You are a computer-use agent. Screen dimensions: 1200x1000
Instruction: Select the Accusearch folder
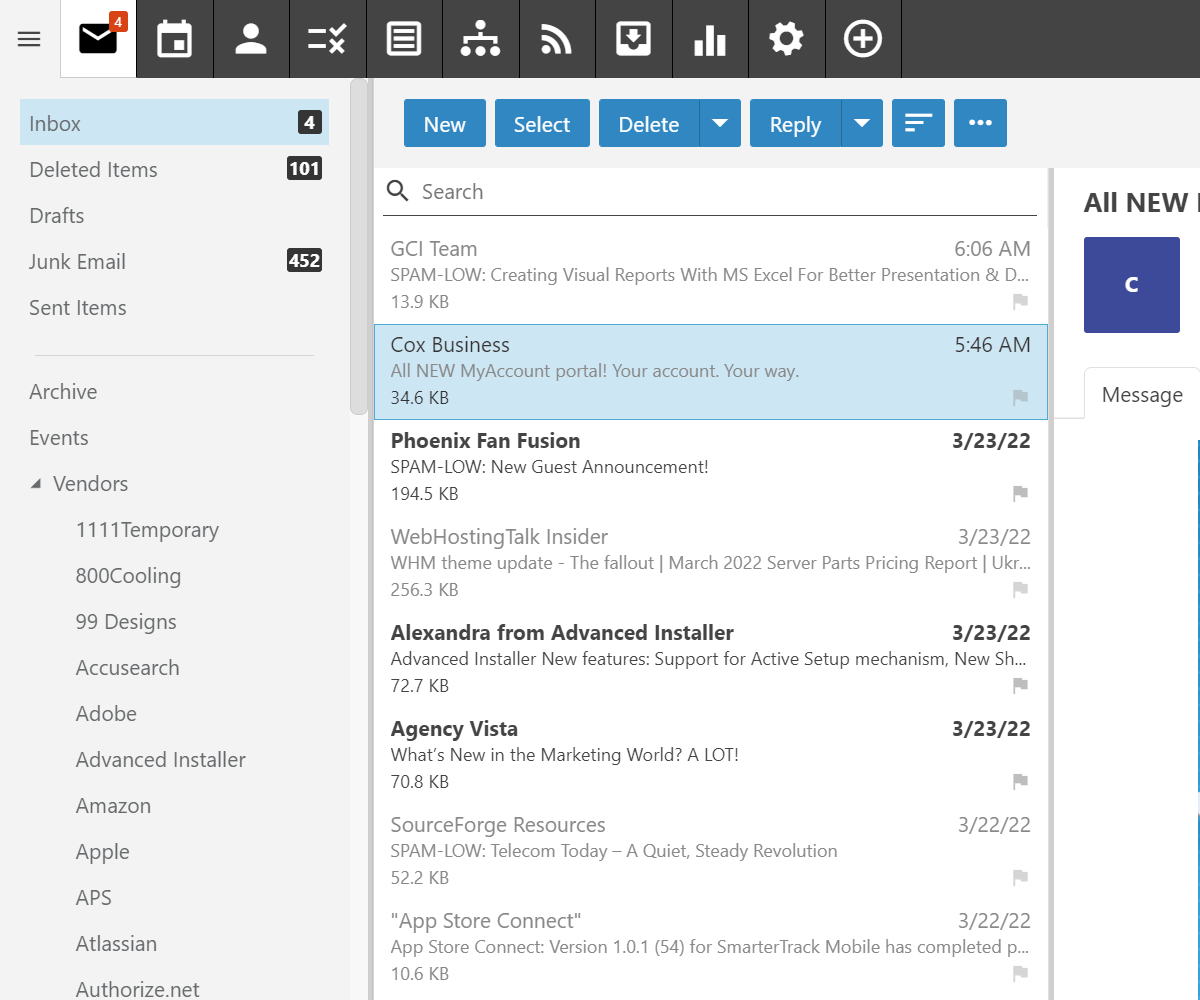pos(127,667)
